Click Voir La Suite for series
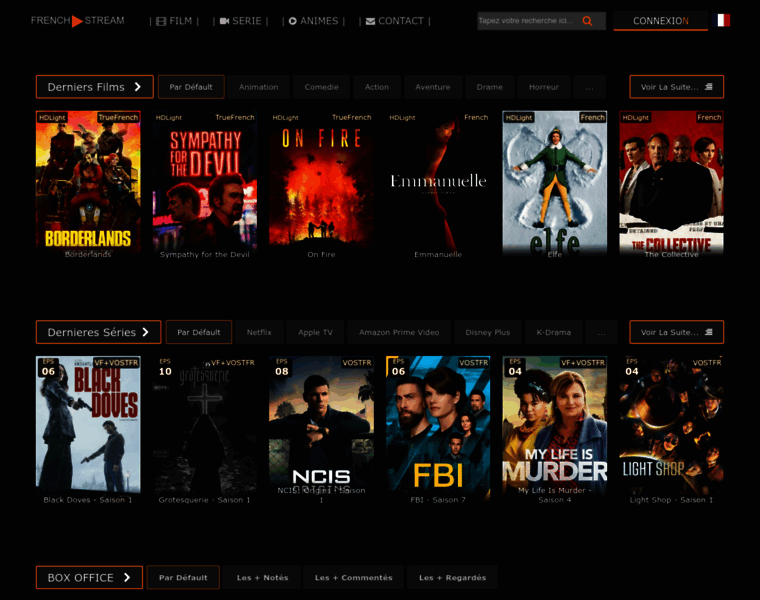Viewport: 760px width, 600px height. click(x=677, y=332)
